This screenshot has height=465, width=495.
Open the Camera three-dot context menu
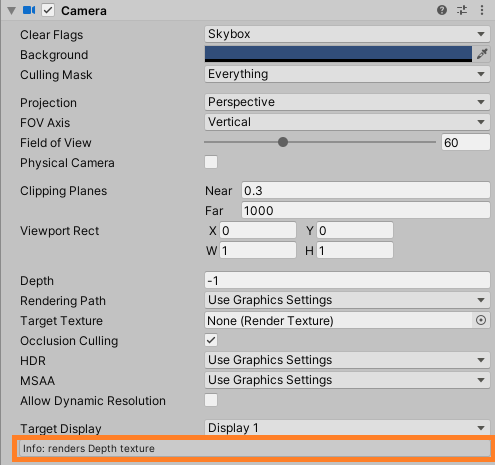click(482, 10)
